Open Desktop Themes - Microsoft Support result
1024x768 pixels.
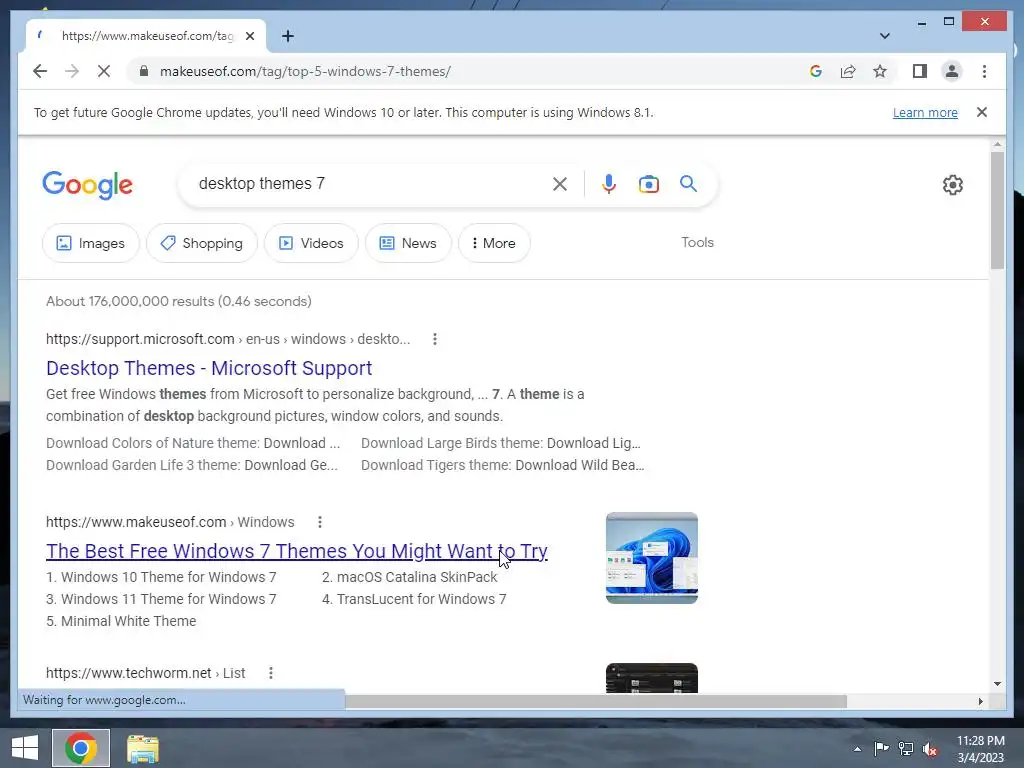pyautogui.click(x=209, y=368)
